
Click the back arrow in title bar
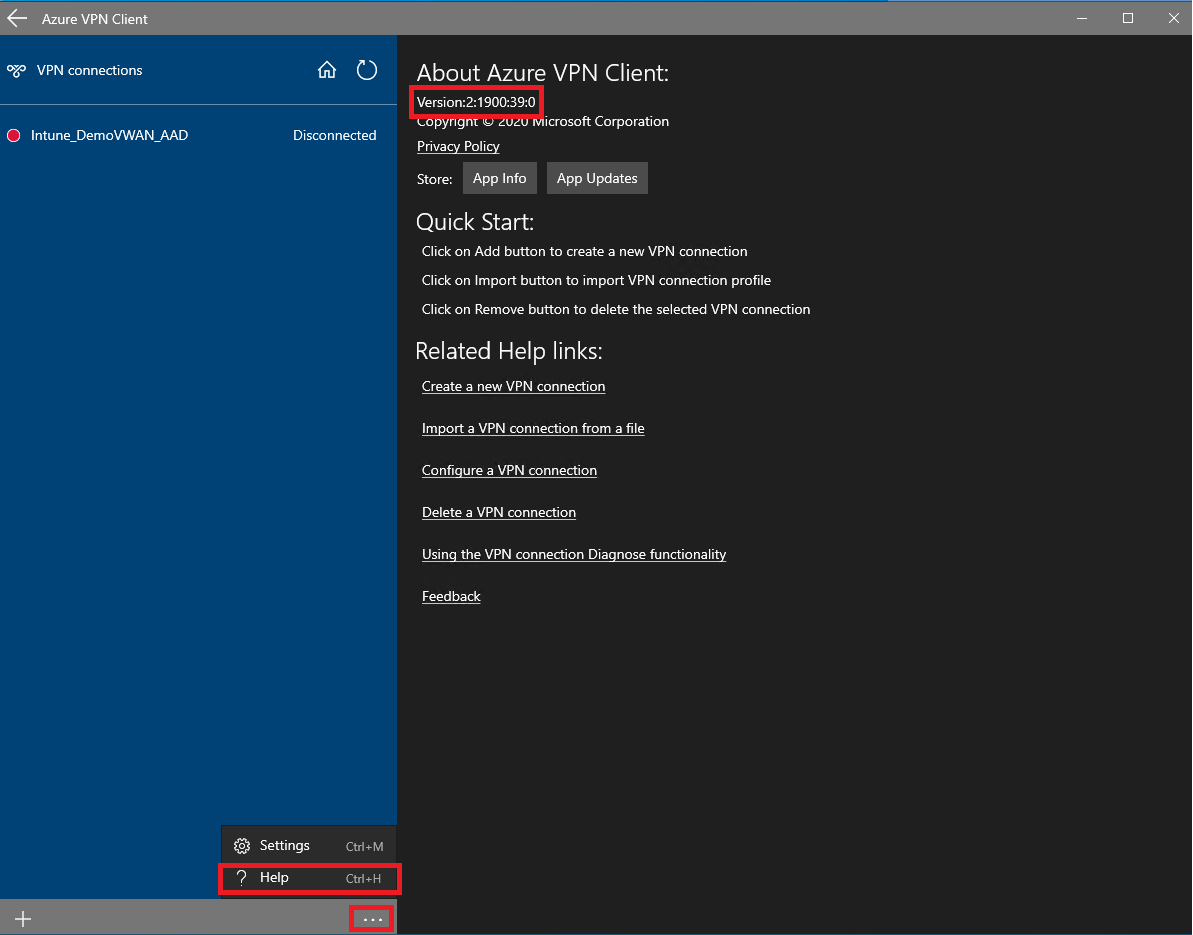pyautogui.click(x=17, y=18)
